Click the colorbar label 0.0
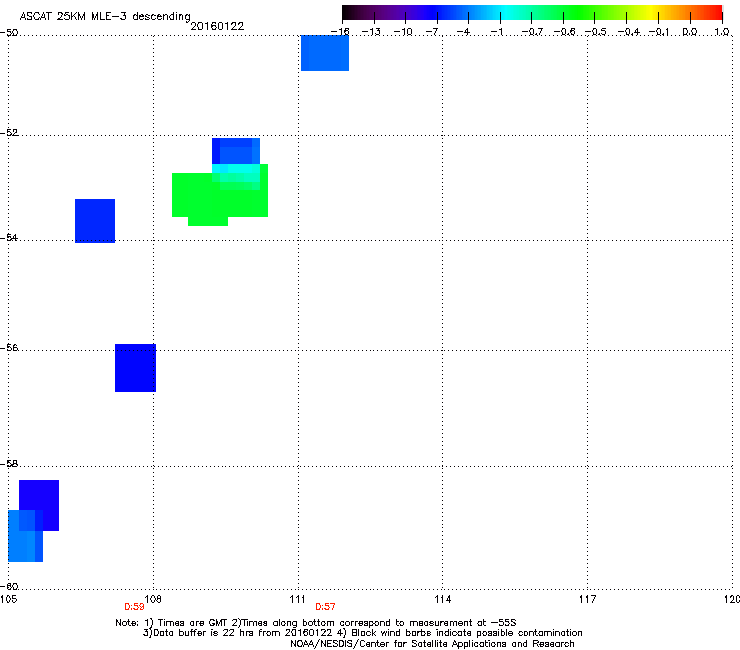 (690, 32)
